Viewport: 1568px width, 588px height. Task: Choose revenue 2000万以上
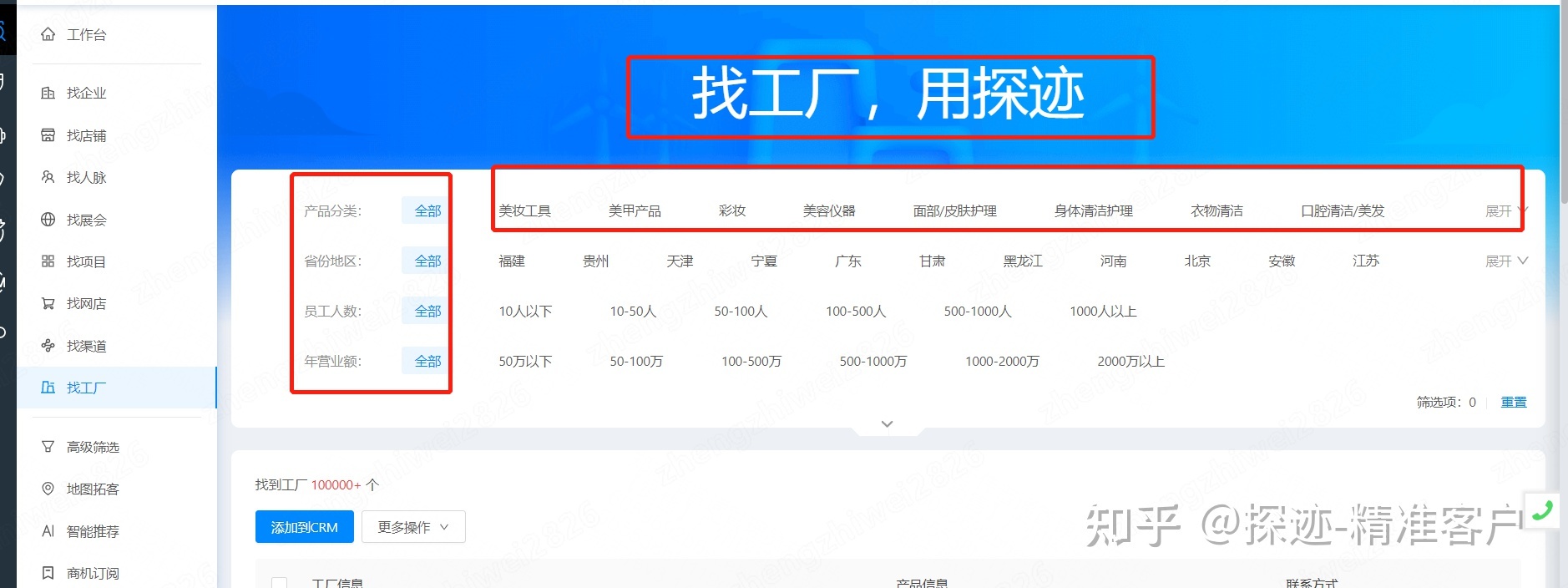1130,362
